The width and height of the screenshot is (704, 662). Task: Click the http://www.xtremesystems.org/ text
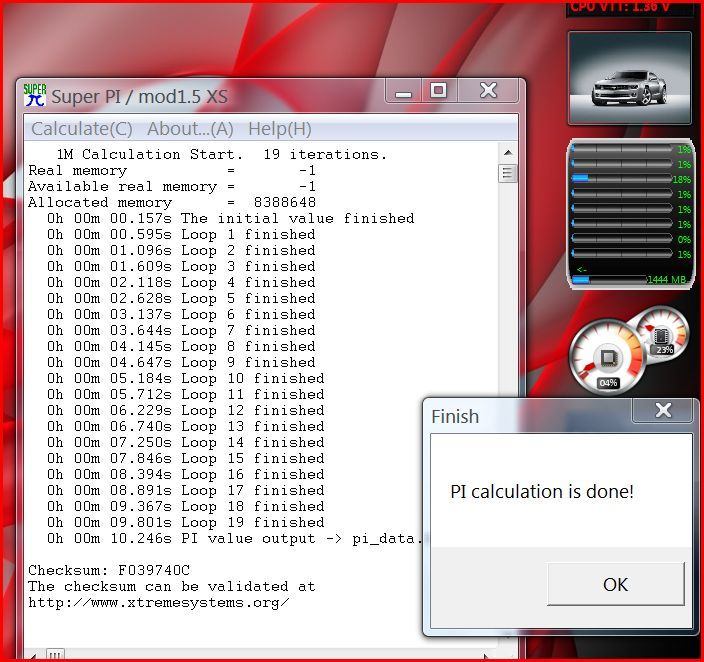(x=158, y=603)
